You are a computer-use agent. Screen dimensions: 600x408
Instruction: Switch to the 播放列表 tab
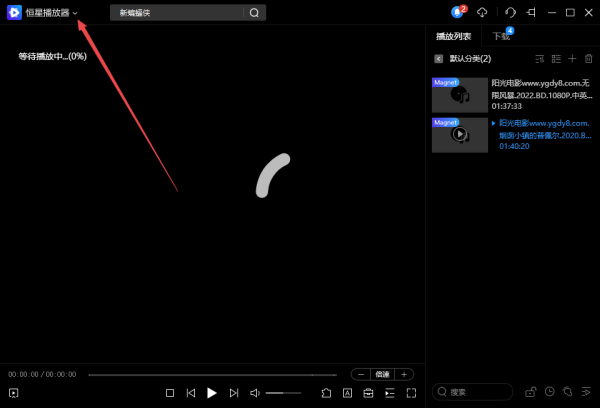[453, 36]
